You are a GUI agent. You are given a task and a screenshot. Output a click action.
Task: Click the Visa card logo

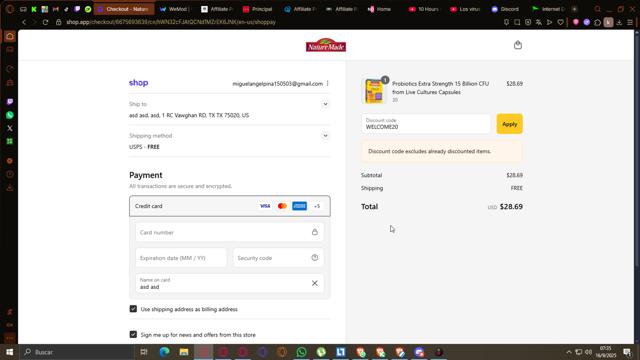[265, 206]
